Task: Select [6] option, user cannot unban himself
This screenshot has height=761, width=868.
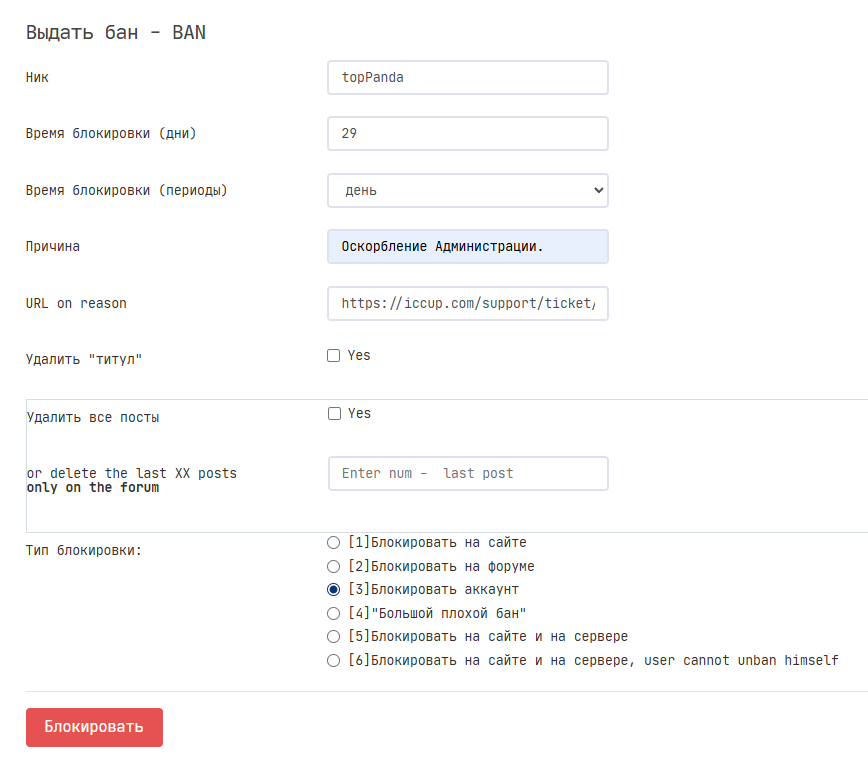Action: point(334,660)
